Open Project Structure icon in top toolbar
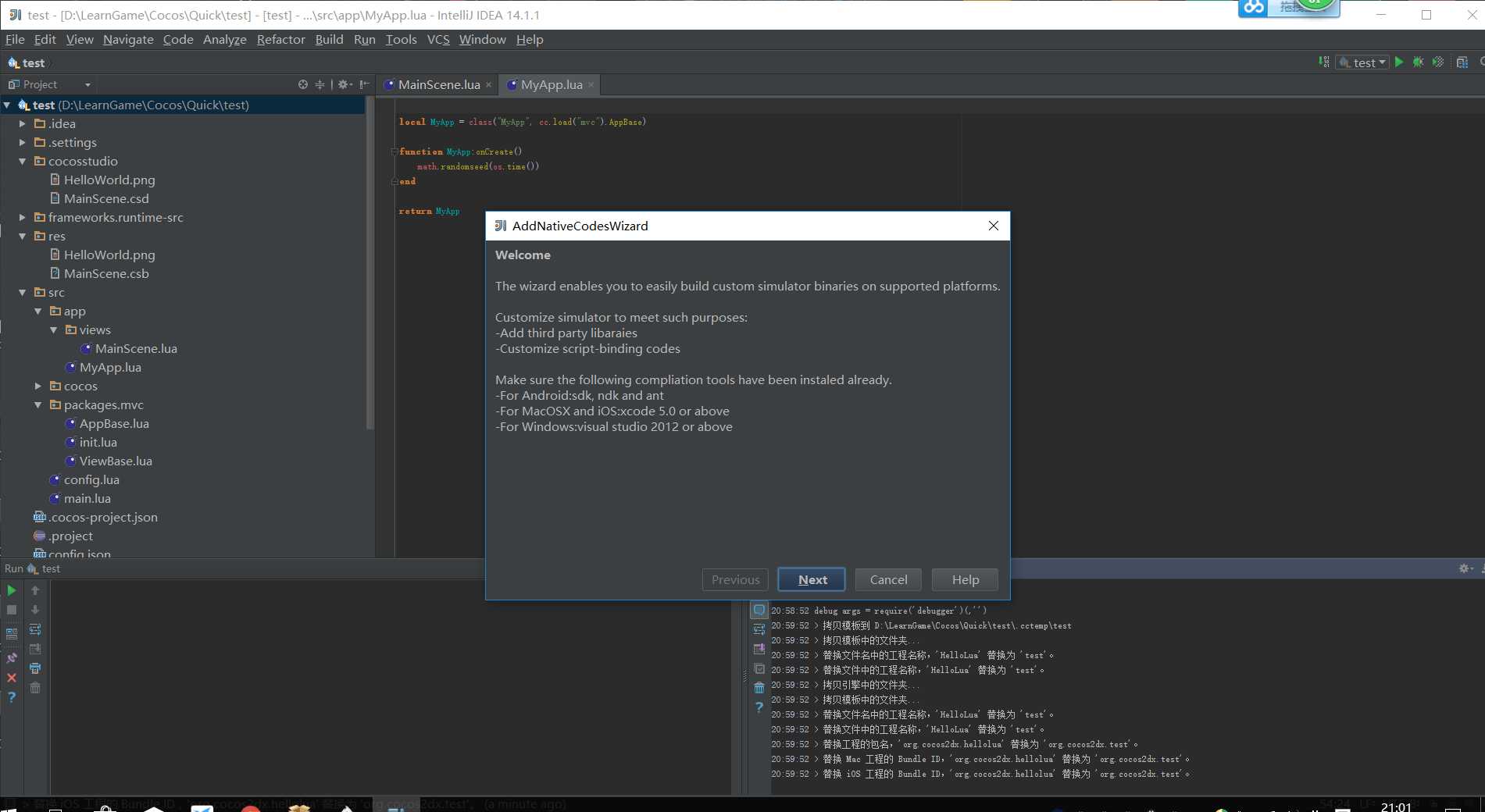The height and width of the screenshot is (812, 1485). tap(1462, 62)
